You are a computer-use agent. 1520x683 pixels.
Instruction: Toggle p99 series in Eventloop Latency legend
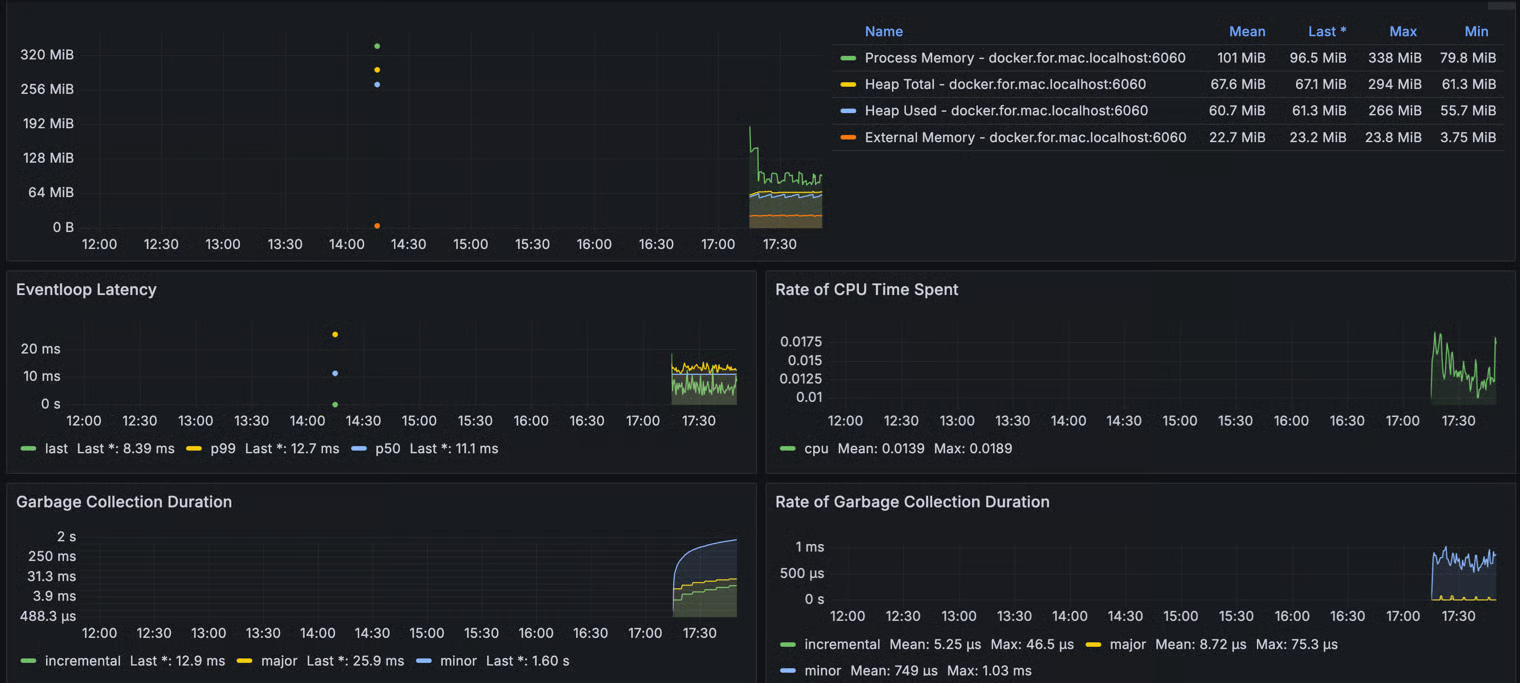pos(222,449)
